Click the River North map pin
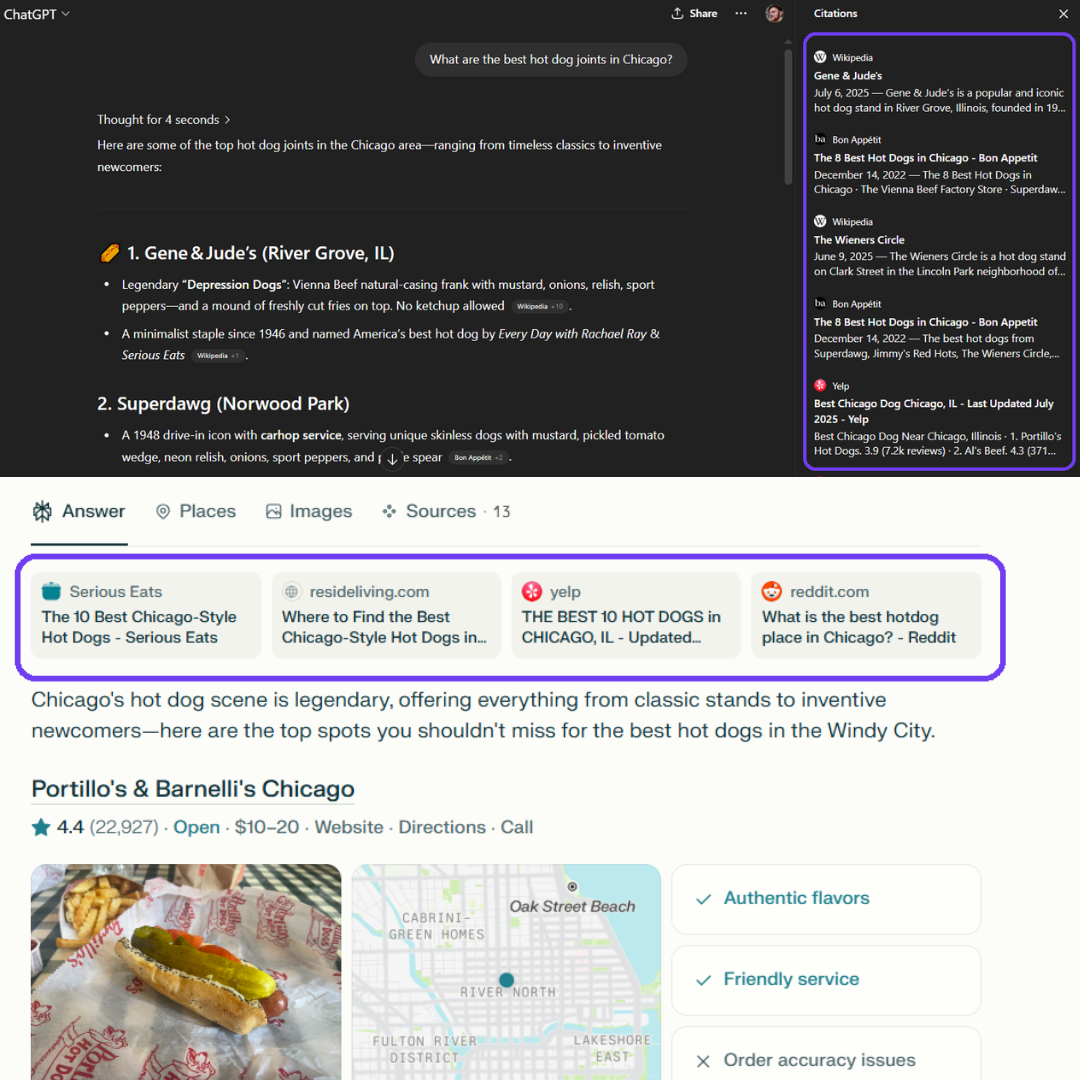The width and height of the screenshot is (1080, 1080). (507, 980)
